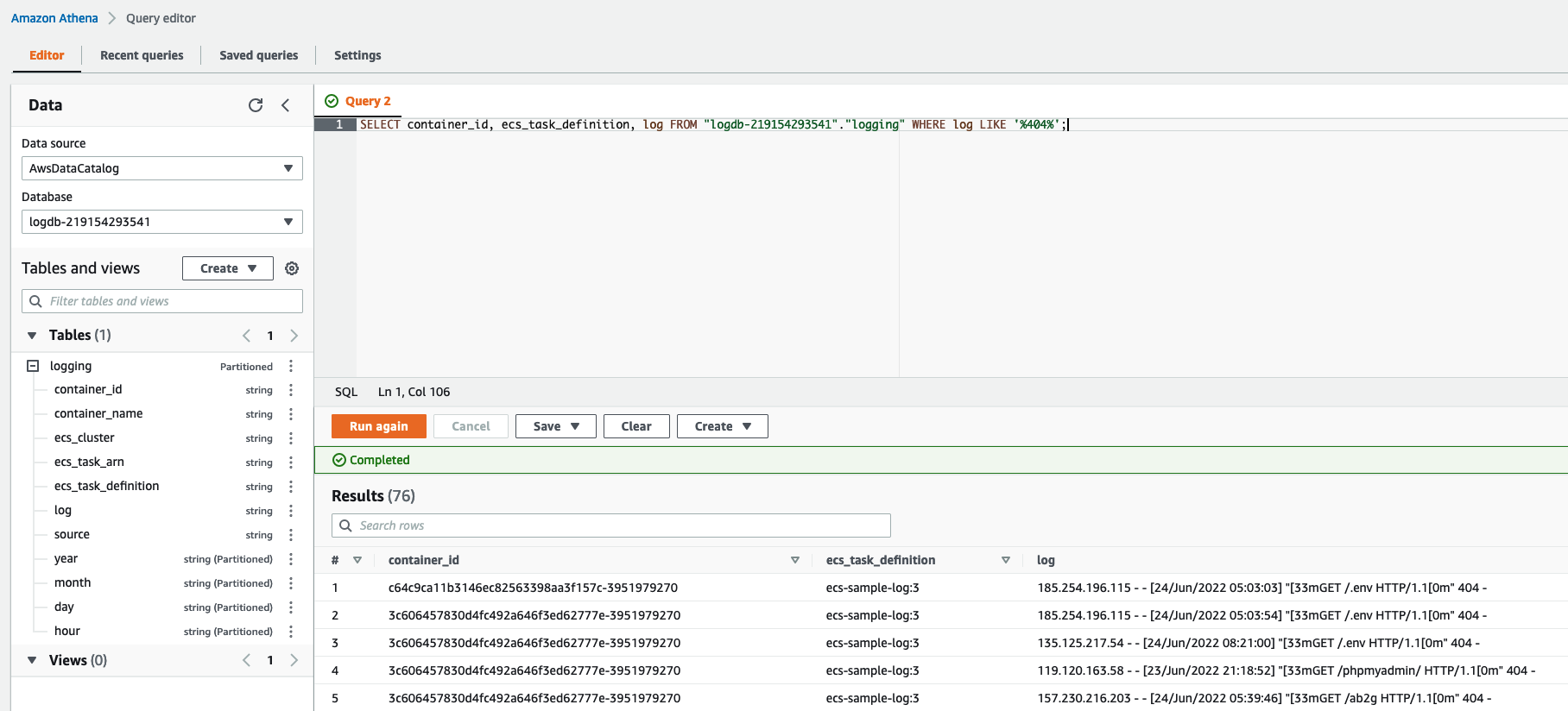Expand the Save dropdown button
The height and width of the screenshot is (711, 1568).
[555, 426]
